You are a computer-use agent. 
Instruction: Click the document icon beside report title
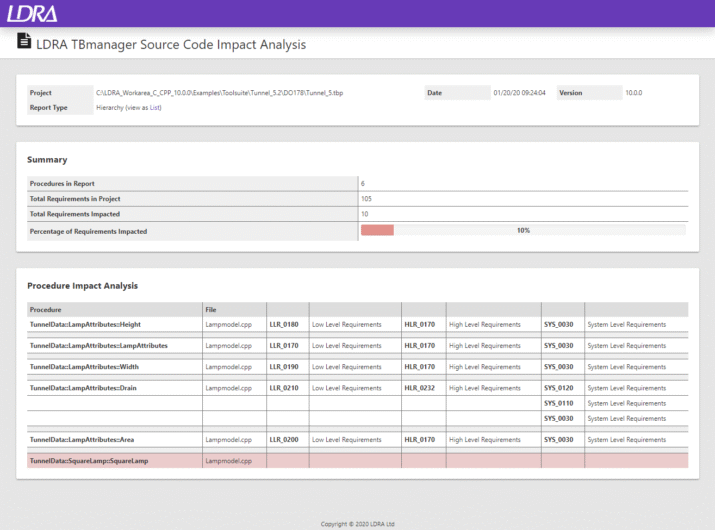24,42
